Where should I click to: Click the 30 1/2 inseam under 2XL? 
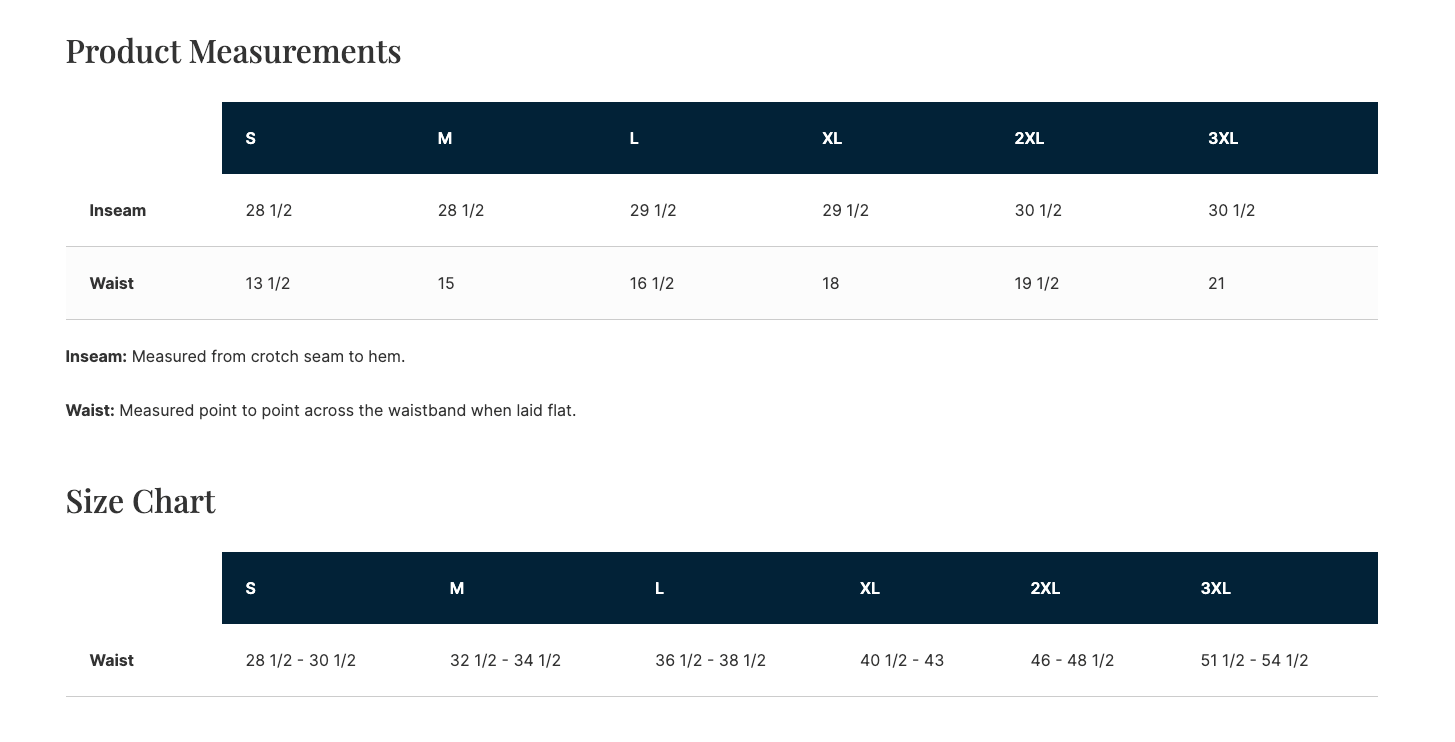pyautogui.click(x=1038, y=210)
